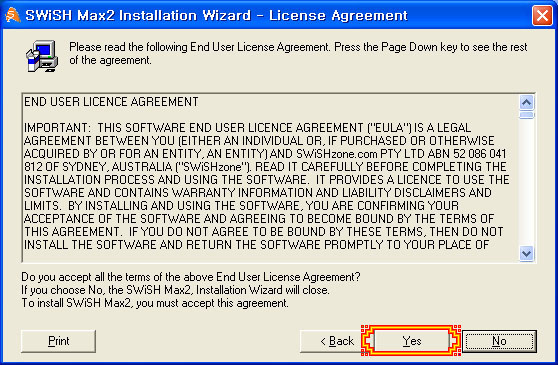This screenshot has height=365, width=558.
Task: Print the license agreement
Action: click(58, 341)
